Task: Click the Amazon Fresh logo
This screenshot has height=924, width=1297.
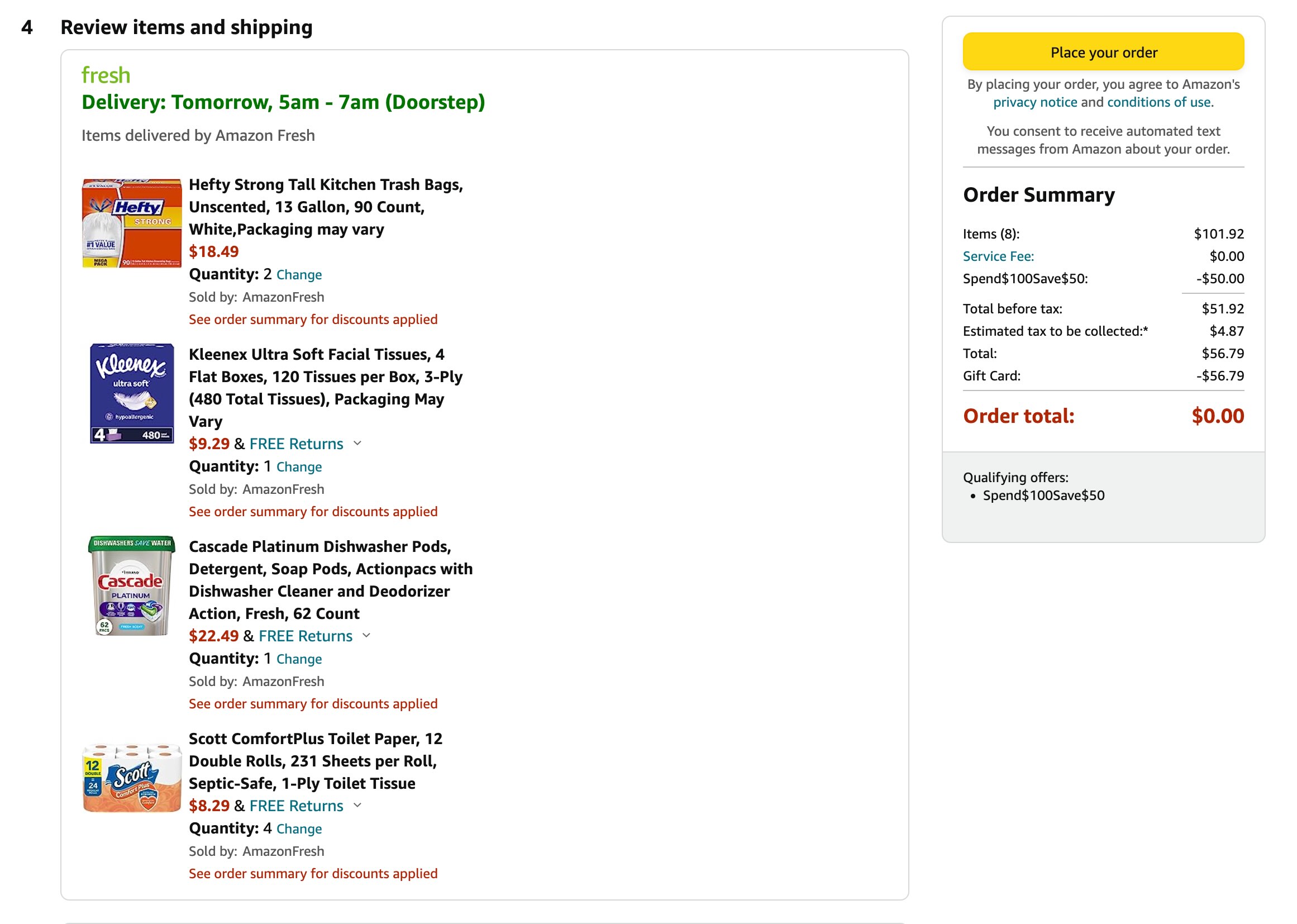Action: click(105, 74)
